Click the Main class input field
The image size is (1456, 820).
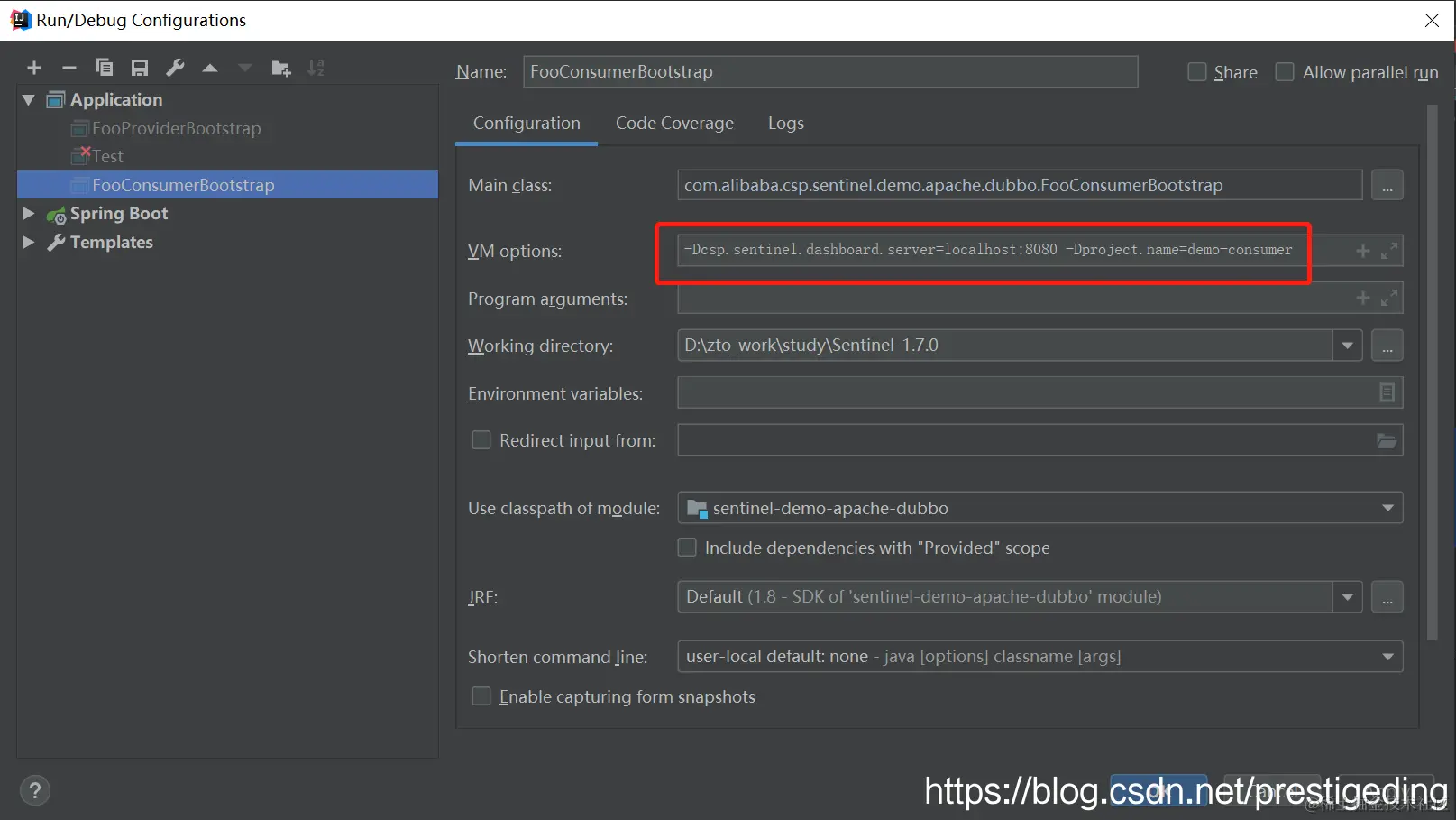pos(1020,186)
